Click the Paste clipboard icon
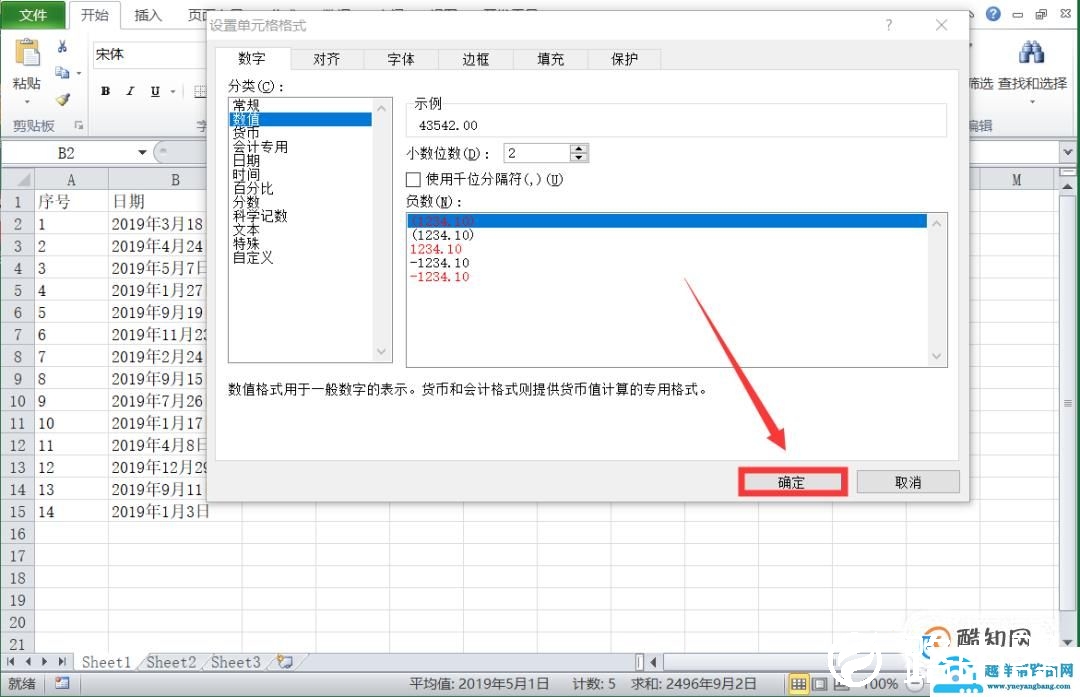 click(27, 54)
